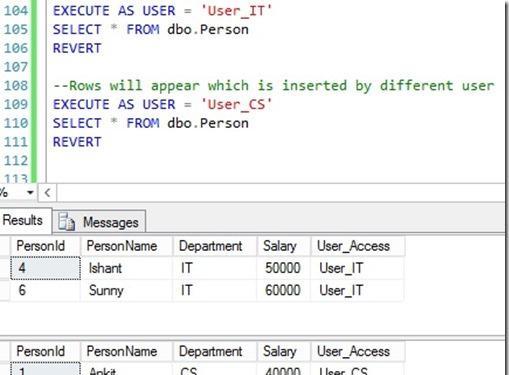509x375 pixels.
Task: Click line number 112 in the gutter
Action: click(x=16, y=161)
